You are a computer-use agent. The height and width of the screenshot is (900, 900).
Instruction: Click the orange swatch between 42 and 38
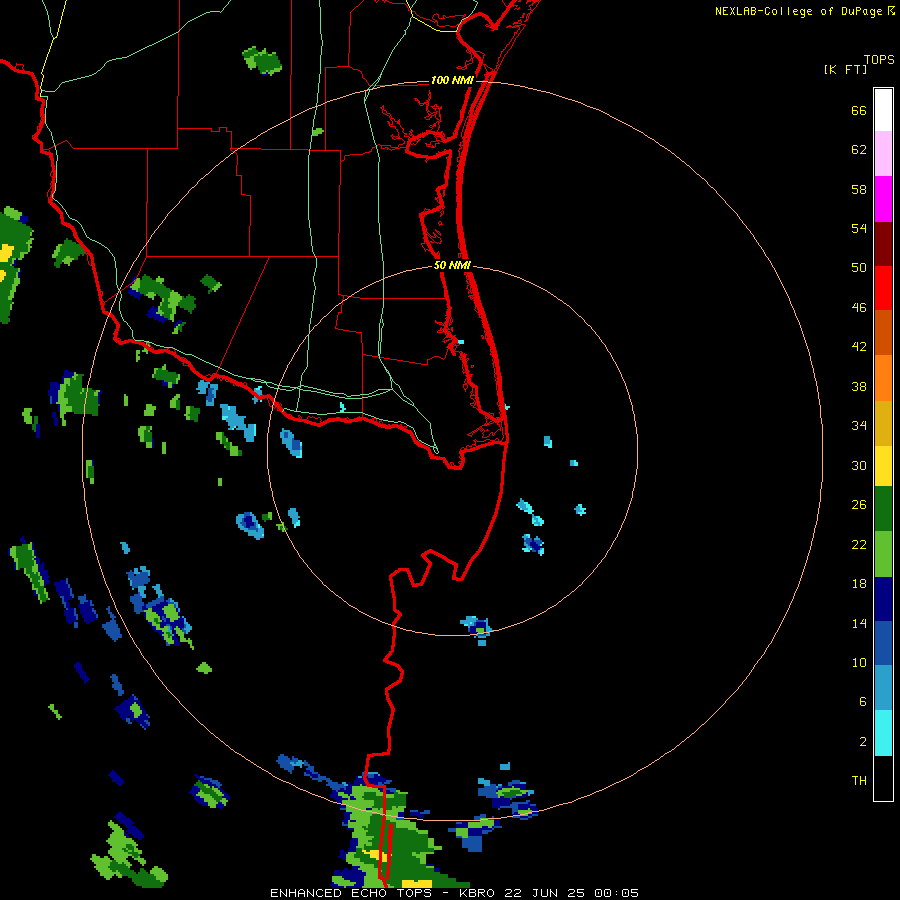pos(883,378)
